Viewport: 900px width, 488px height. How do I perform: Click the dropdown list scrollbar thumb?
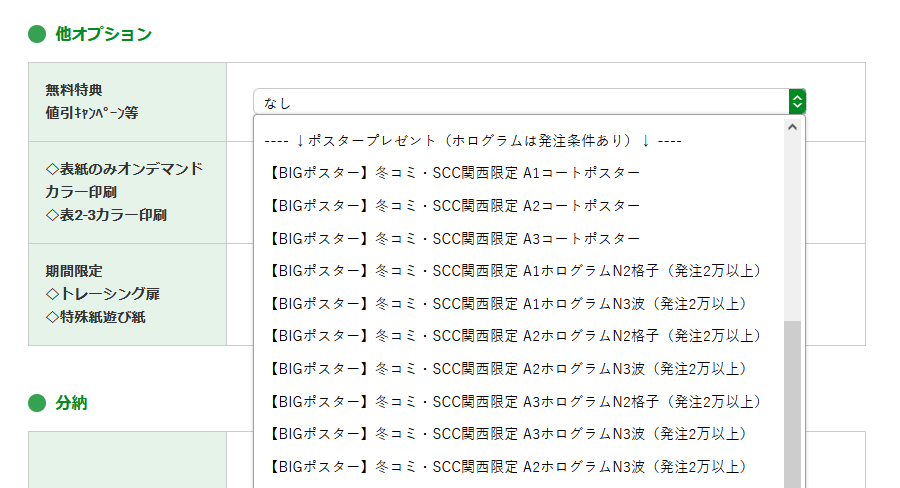(793, 404)
